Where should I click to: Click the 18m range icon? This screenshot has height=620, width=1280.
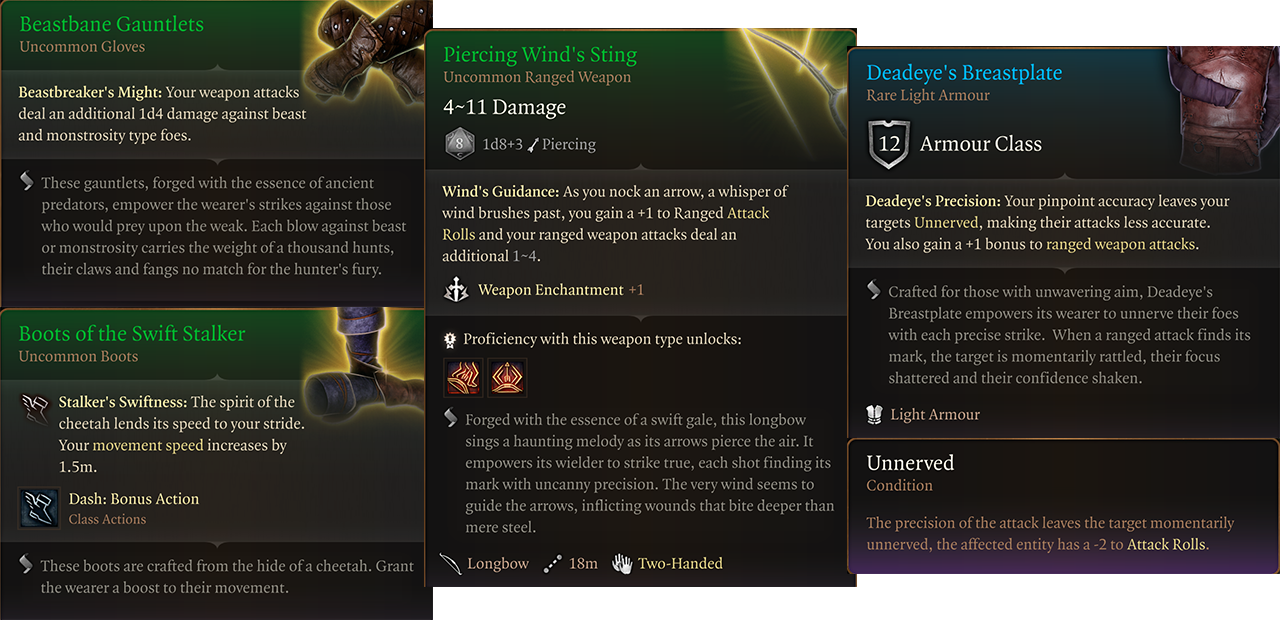point(553,563)
